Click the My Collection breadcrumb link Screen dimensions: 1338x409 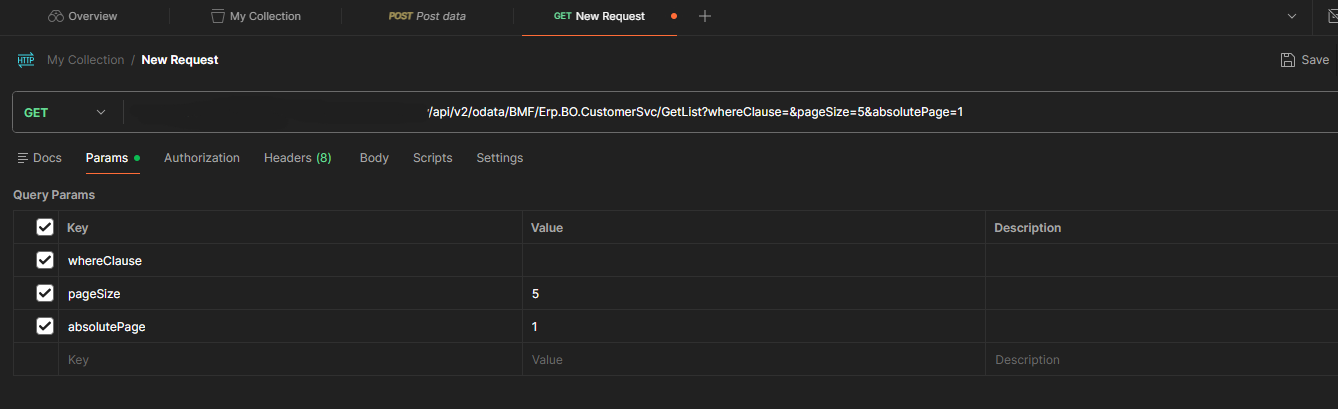[85, 60]
